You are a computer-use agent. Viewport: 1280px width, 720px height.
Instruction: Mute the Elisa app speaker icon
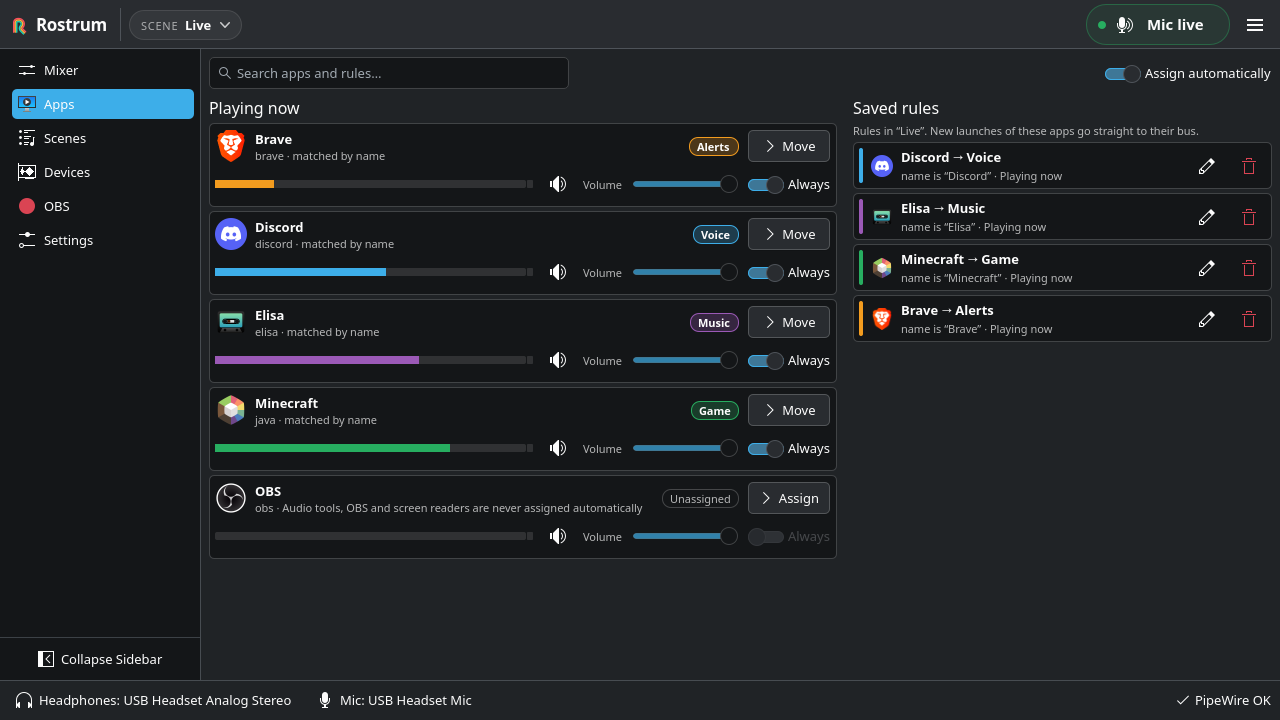point(558,360)
